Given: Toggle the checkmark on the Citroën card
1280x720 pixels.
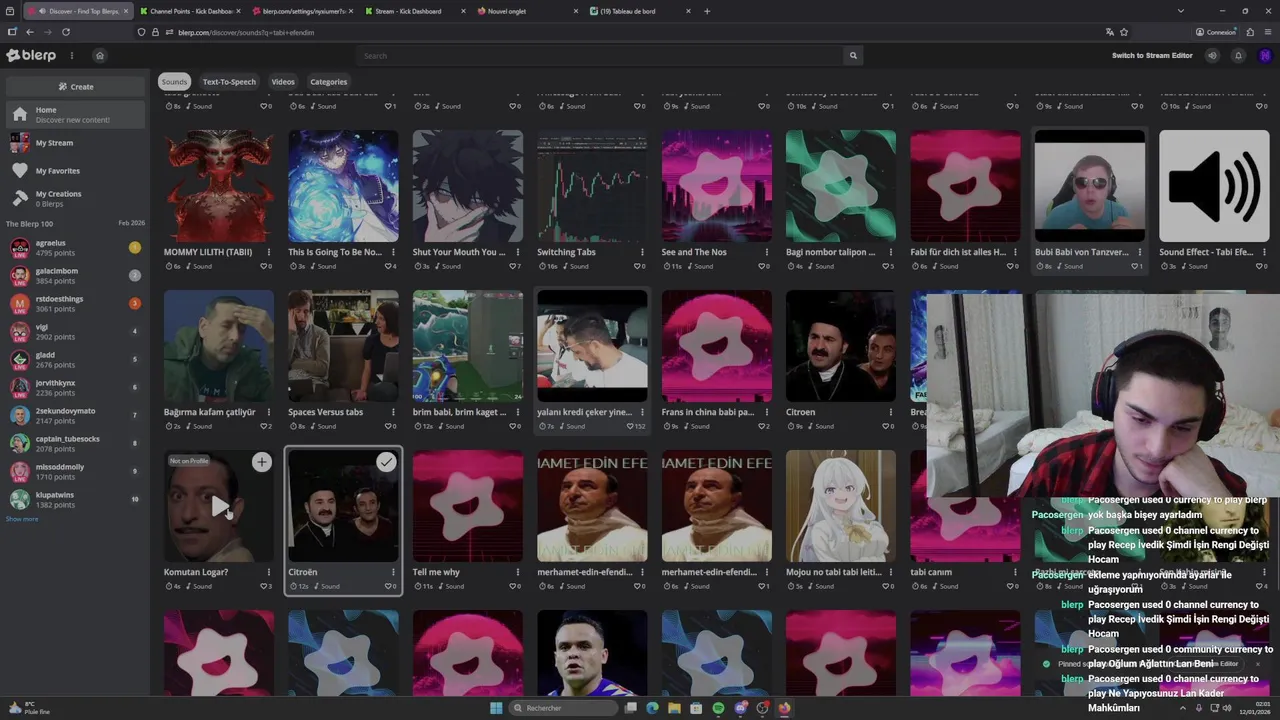Looking at the screenshot, I should [x=386, y=461].
